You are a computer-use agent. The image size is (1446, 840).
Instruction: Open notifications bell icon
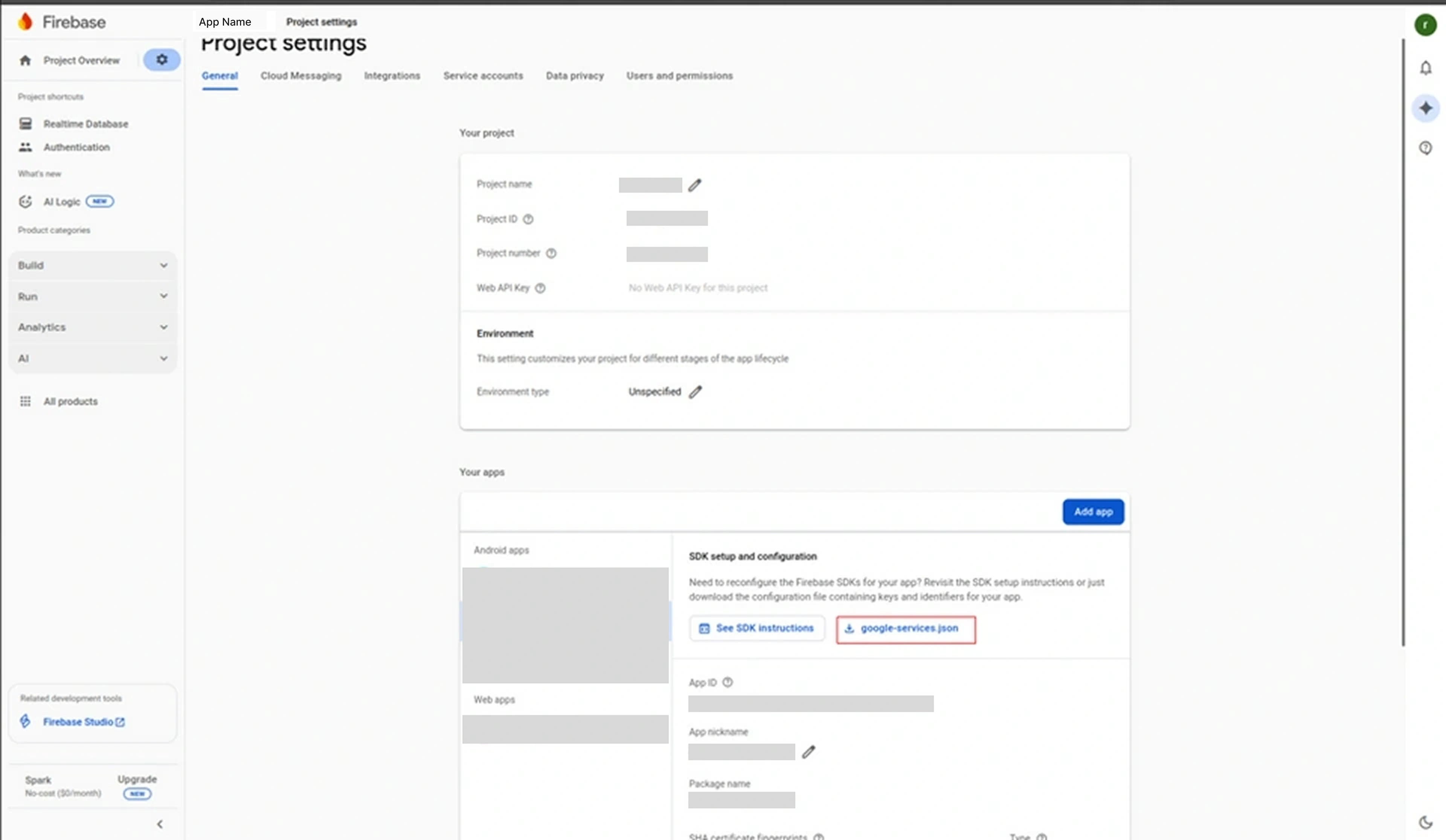[1426, 68]
